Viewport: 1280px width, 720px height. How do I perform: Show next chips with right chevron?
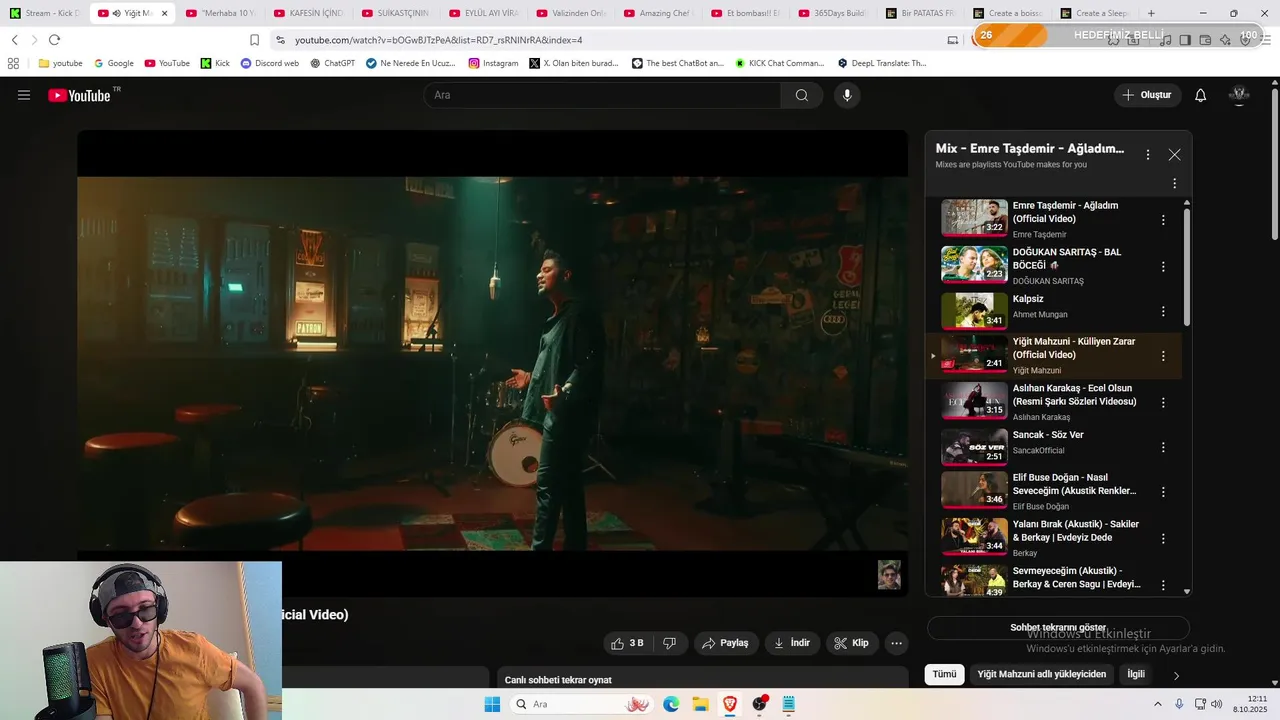coord(1176,675)
